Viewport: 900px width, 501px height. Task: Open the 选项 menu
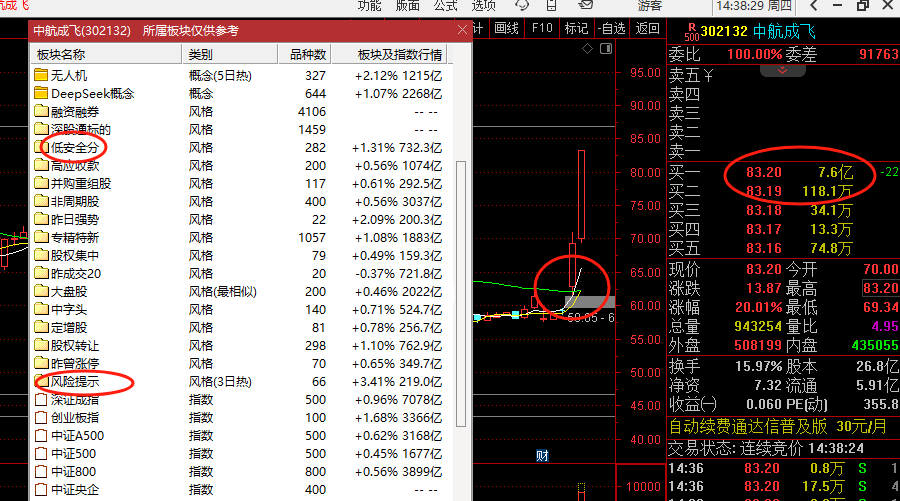[x=483, y=6]
